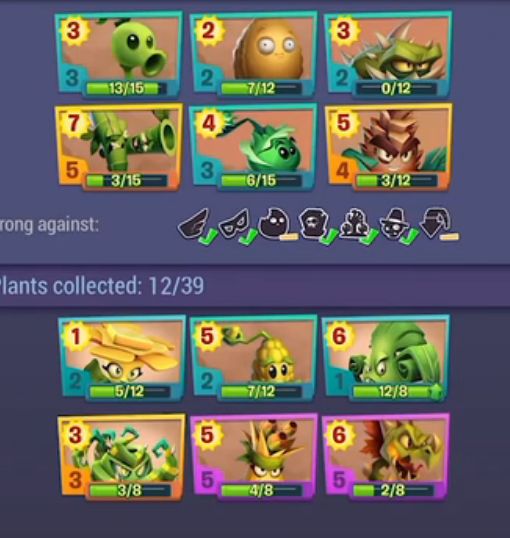Select the last zombie type icon with dash
The width and height of the screenshot is (510, 538).
click(x=439, y=225)
